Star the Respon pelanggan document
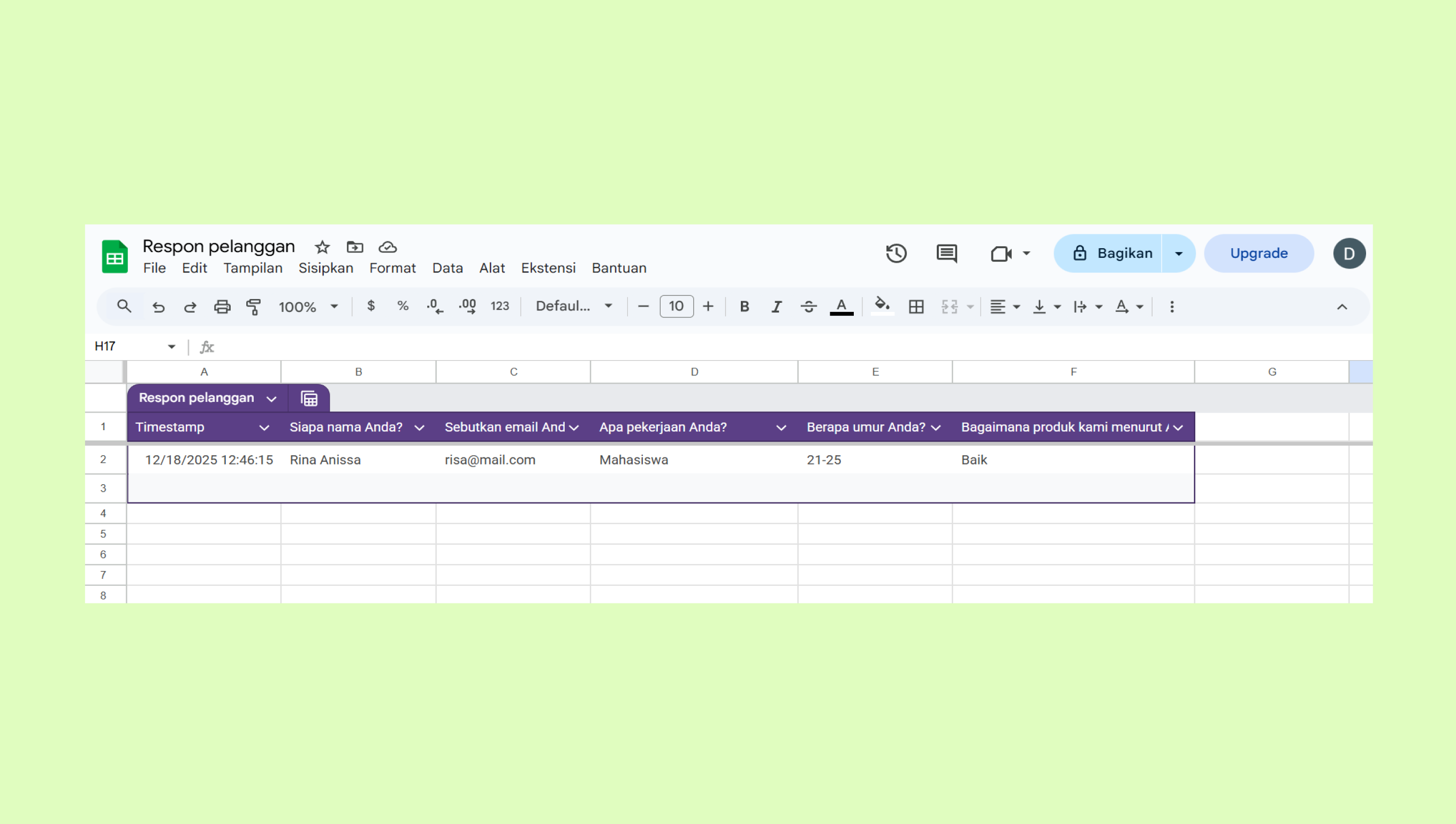This screenshot has width=1456, height=824. coord(322,247)
